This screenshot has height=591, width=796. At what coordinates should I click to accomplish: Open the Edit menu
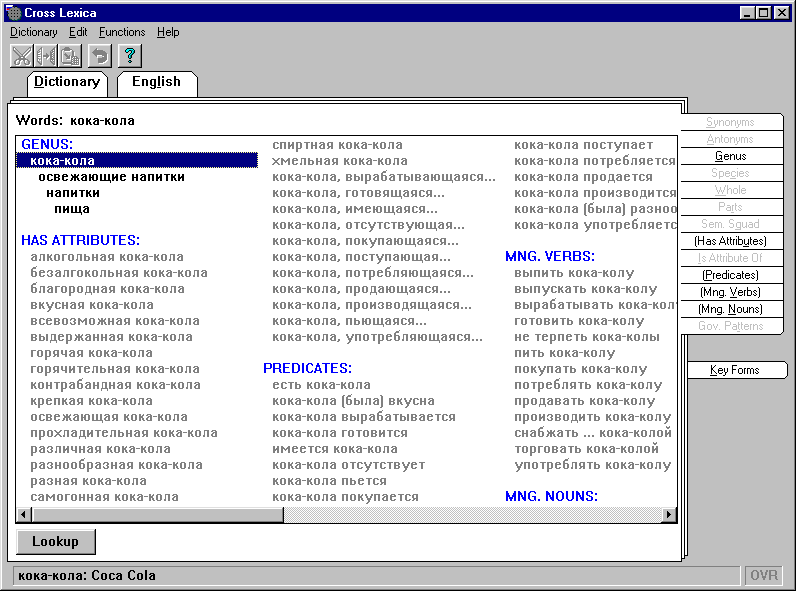pyautogui.click(x=78, y=32)
